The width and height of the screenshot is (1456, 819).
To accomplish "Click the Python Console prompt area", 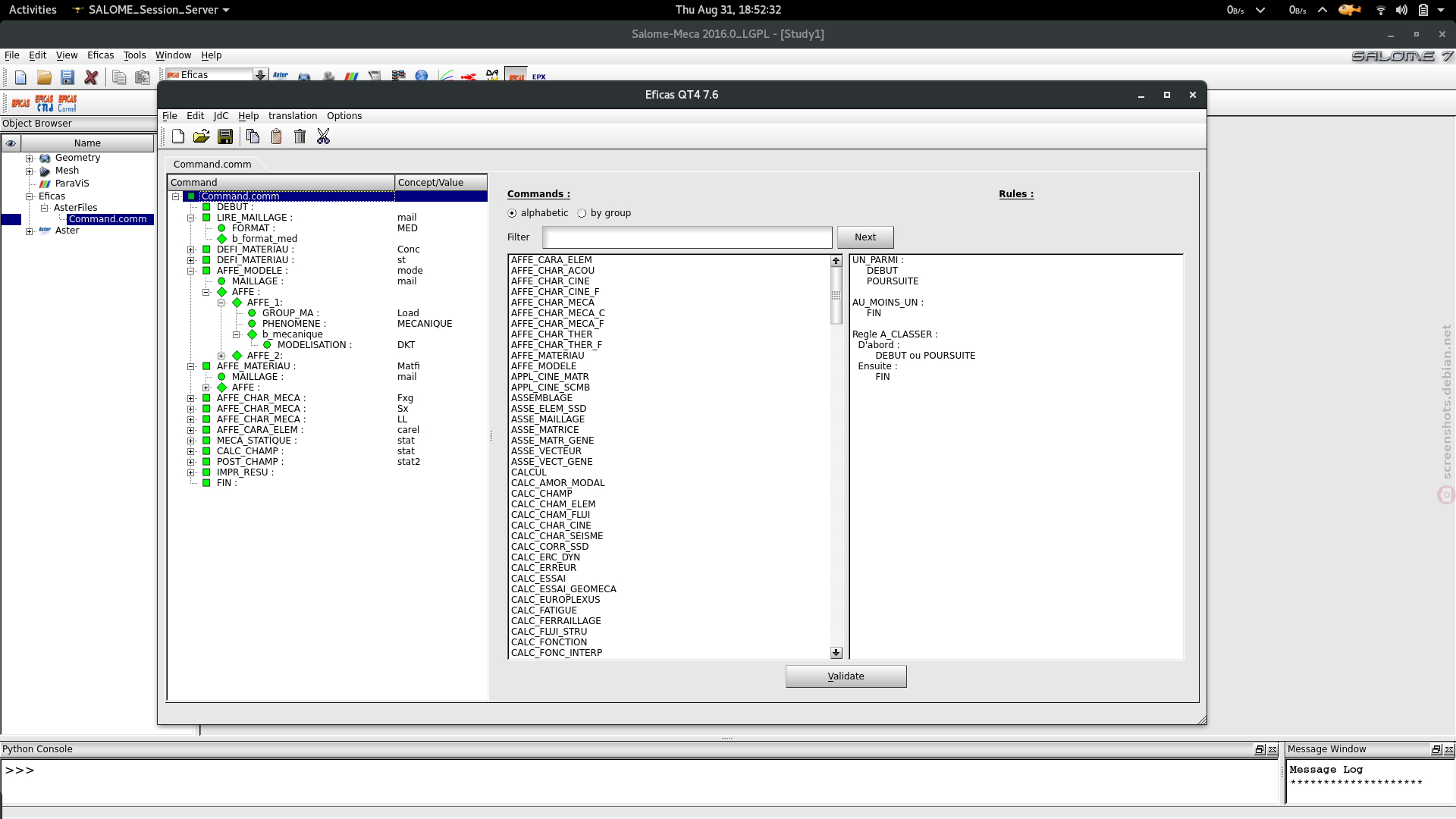I will pos(639,781).
